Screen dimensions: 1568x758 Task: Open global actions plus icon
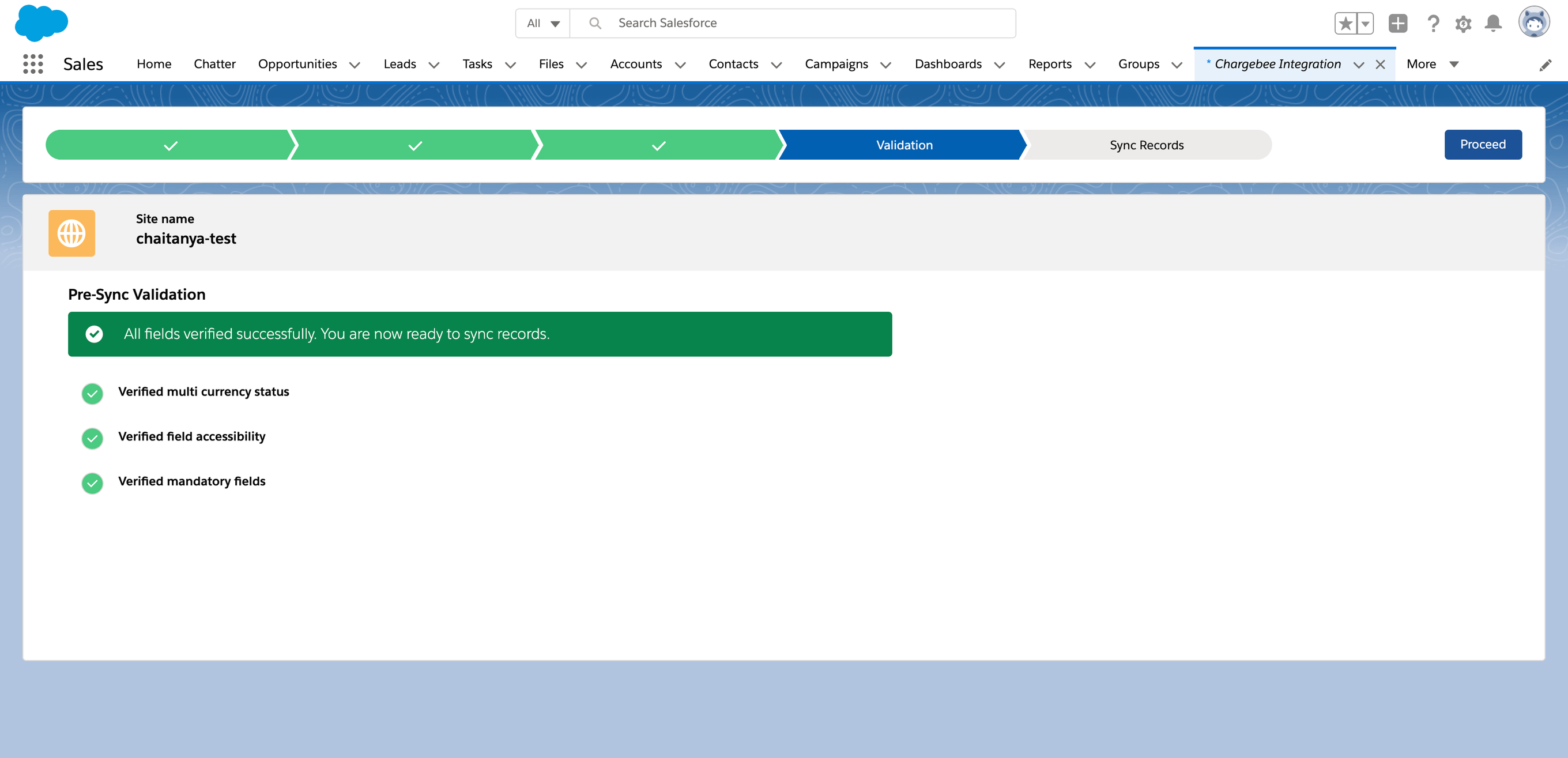click(1397, 24)
